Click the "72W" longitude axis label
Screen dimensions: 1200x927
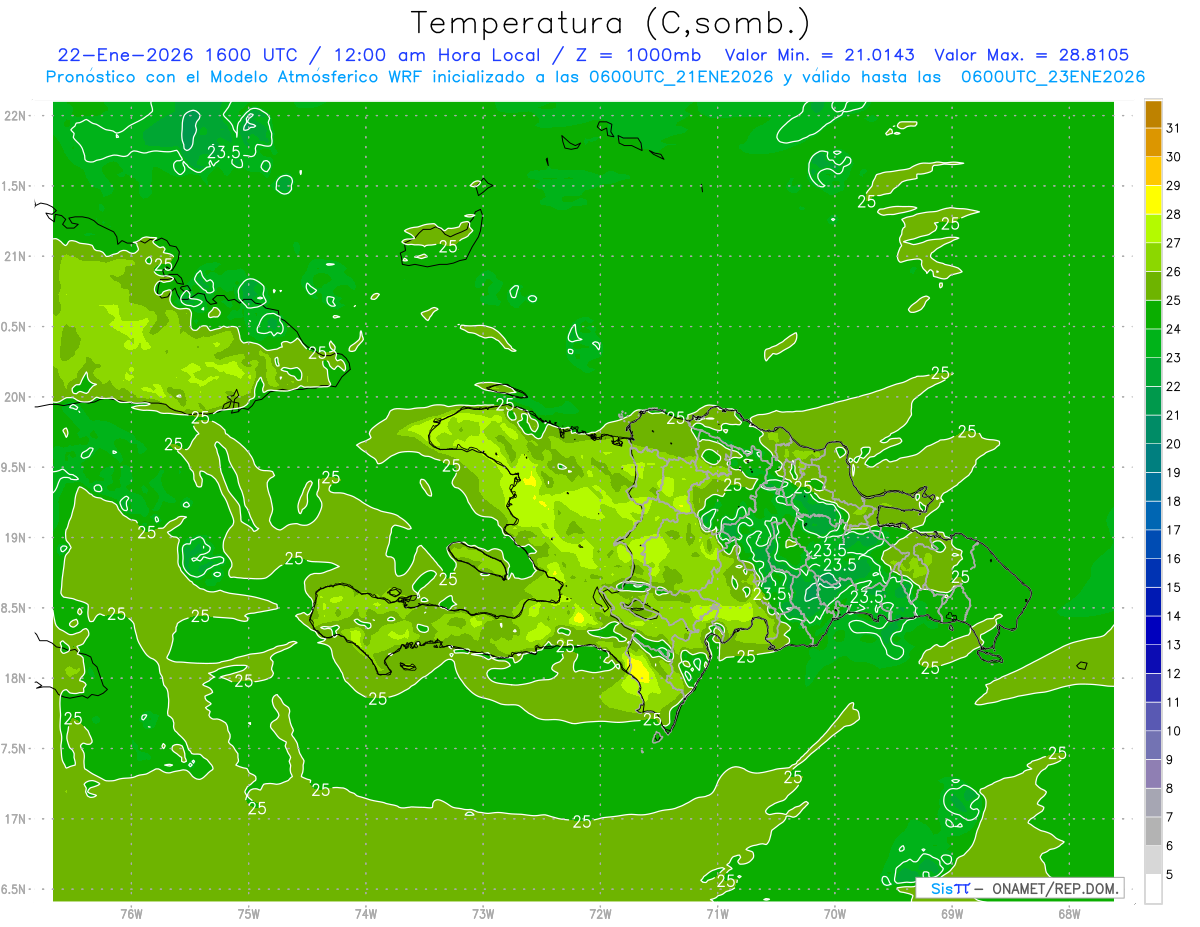pyautogui.click(x=600, y=914)
